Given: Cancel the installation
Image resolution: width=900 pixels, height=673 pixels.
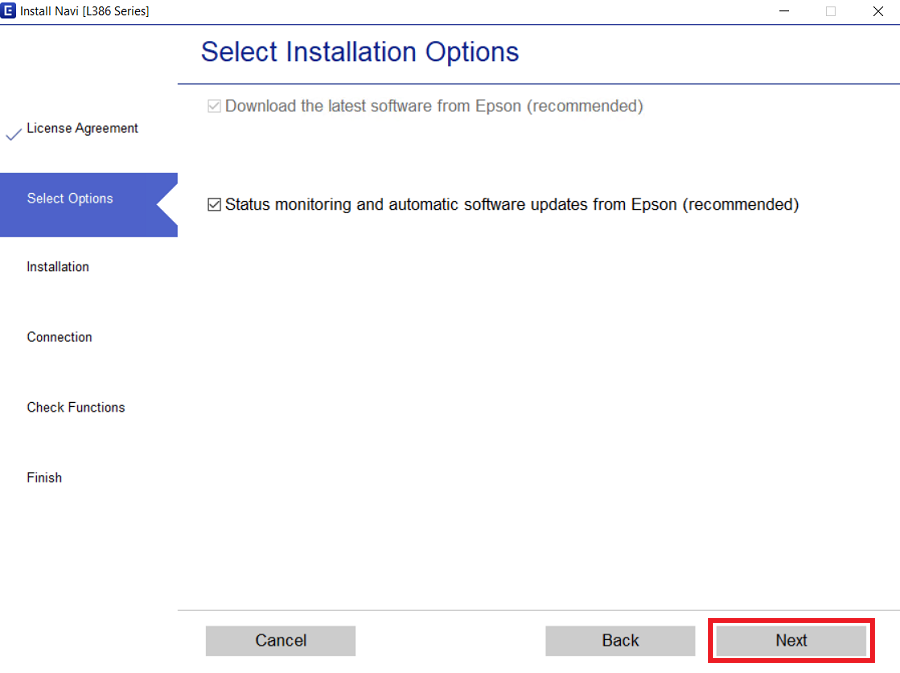Looking at the screenshot, I should pos(280,640).
